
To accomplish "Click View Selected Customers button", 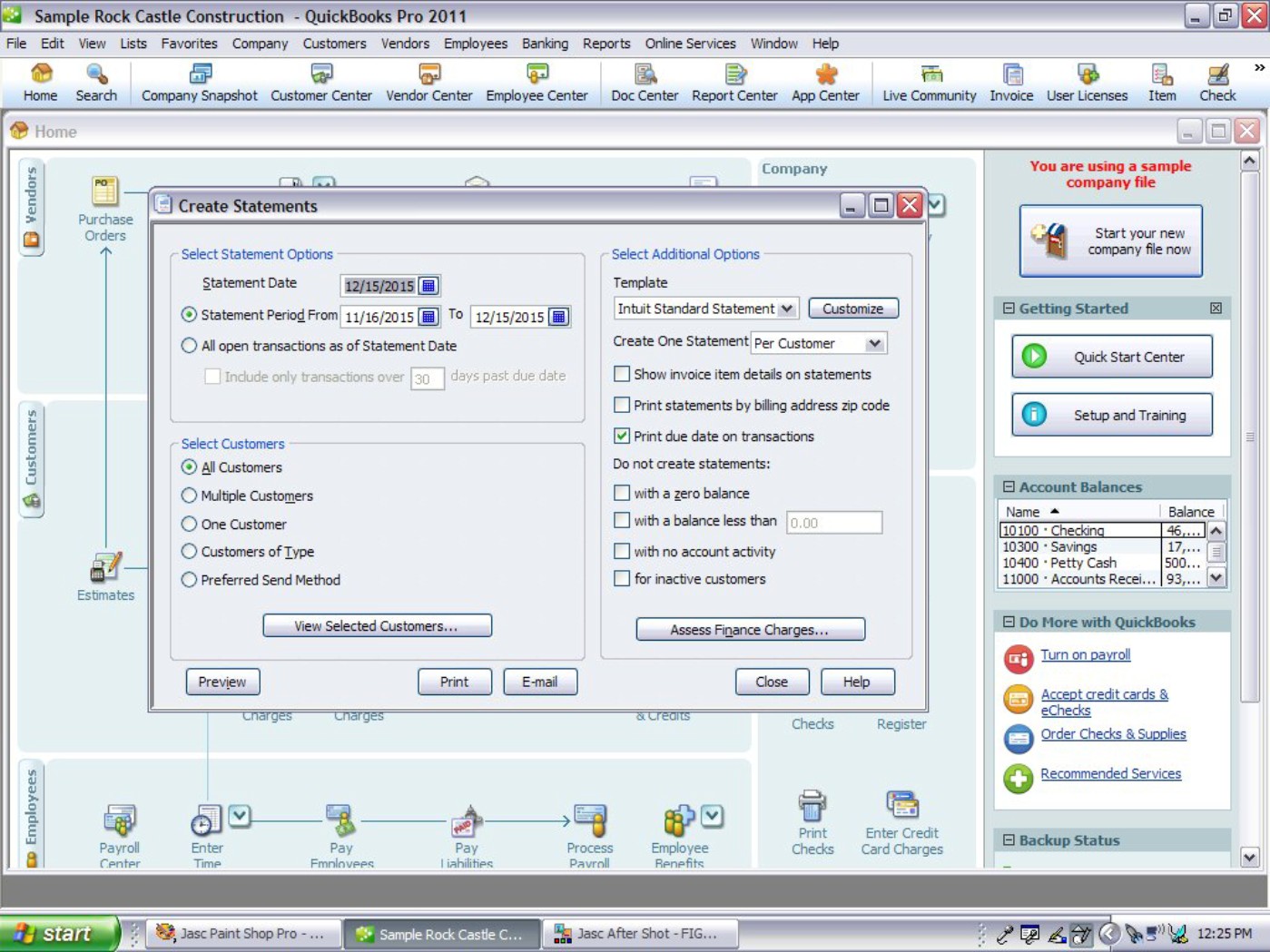I will pos(378,626).
